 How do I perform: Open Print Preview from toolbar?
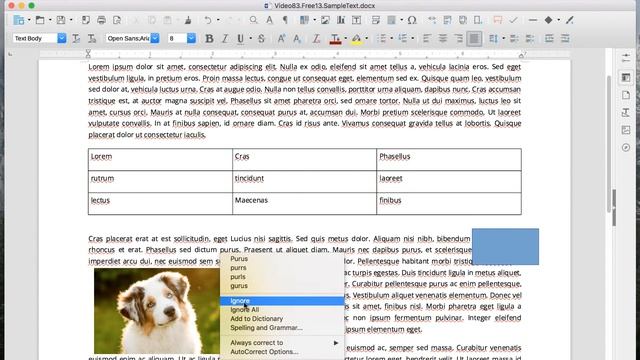pyautogui.click(x=117, y=20)
